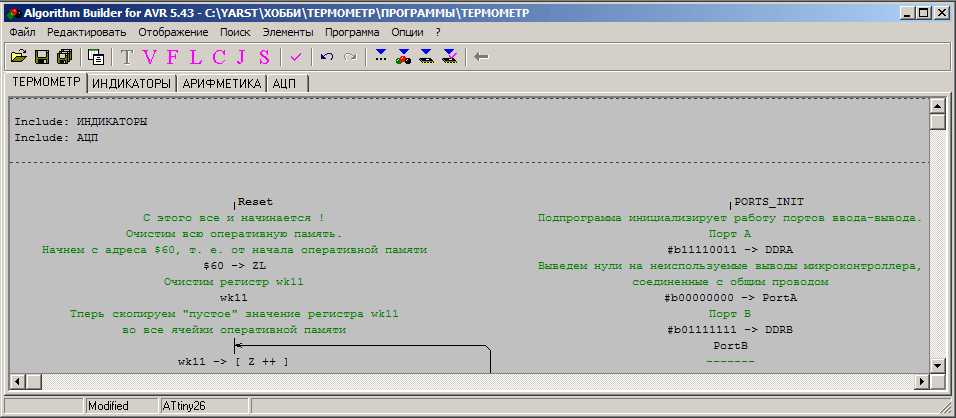Click the Algorithm Builder title bar icon
956x418 pixels.
15,12
